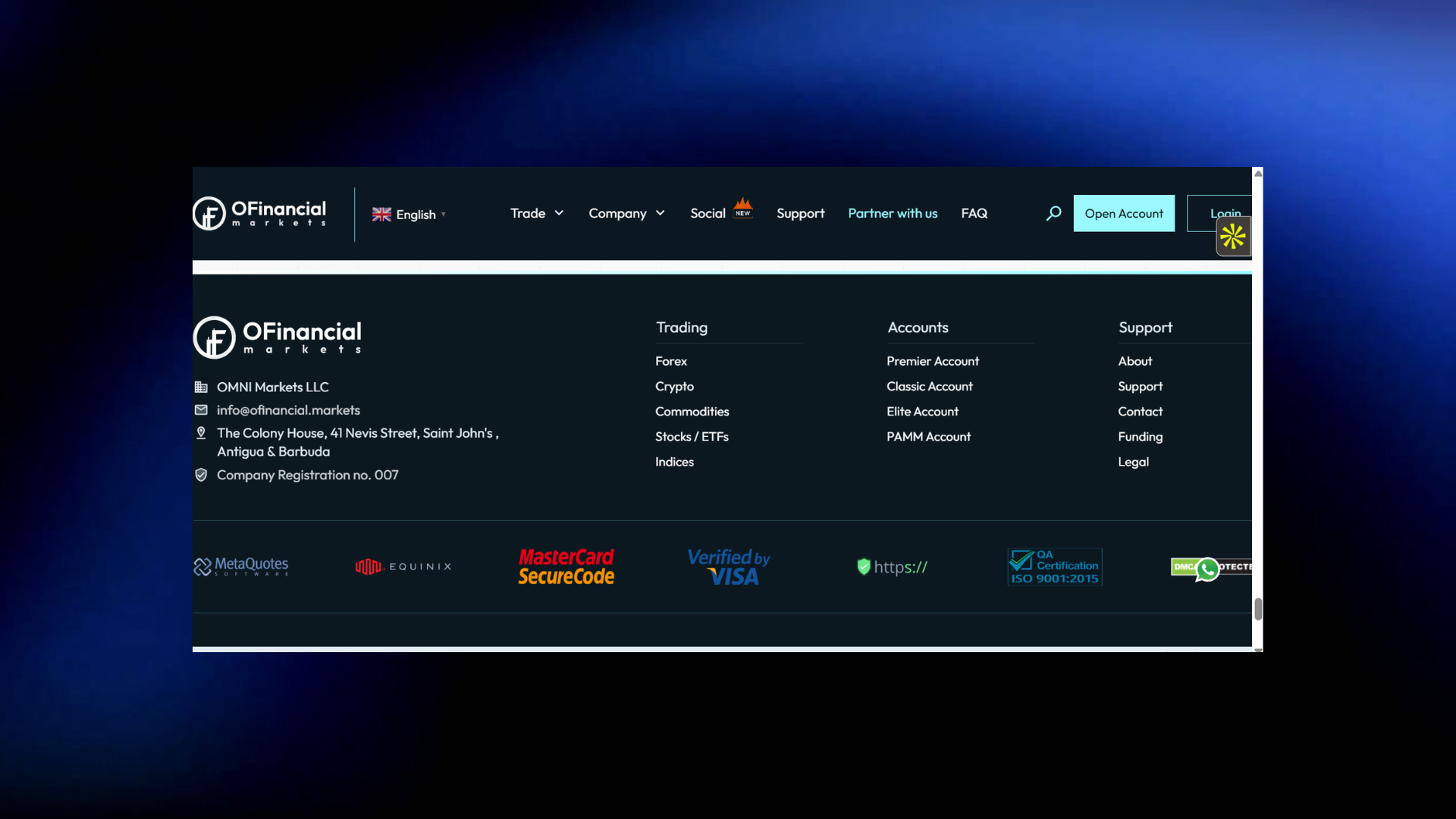The width and height of the screenshot is (1456, 819).
Task: Open the Premier Account link
Action: click(933, 361)
